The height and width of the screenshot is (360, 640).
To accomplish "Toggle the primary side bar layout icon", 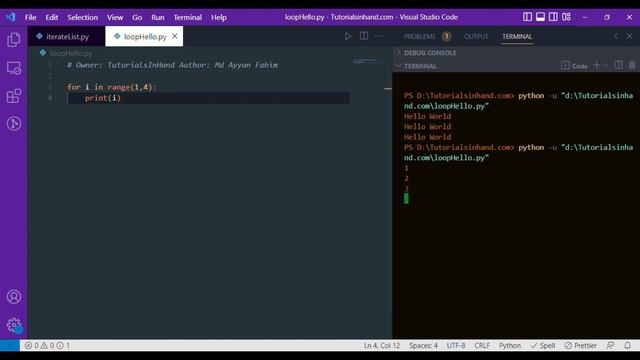I will click(527, 17).
